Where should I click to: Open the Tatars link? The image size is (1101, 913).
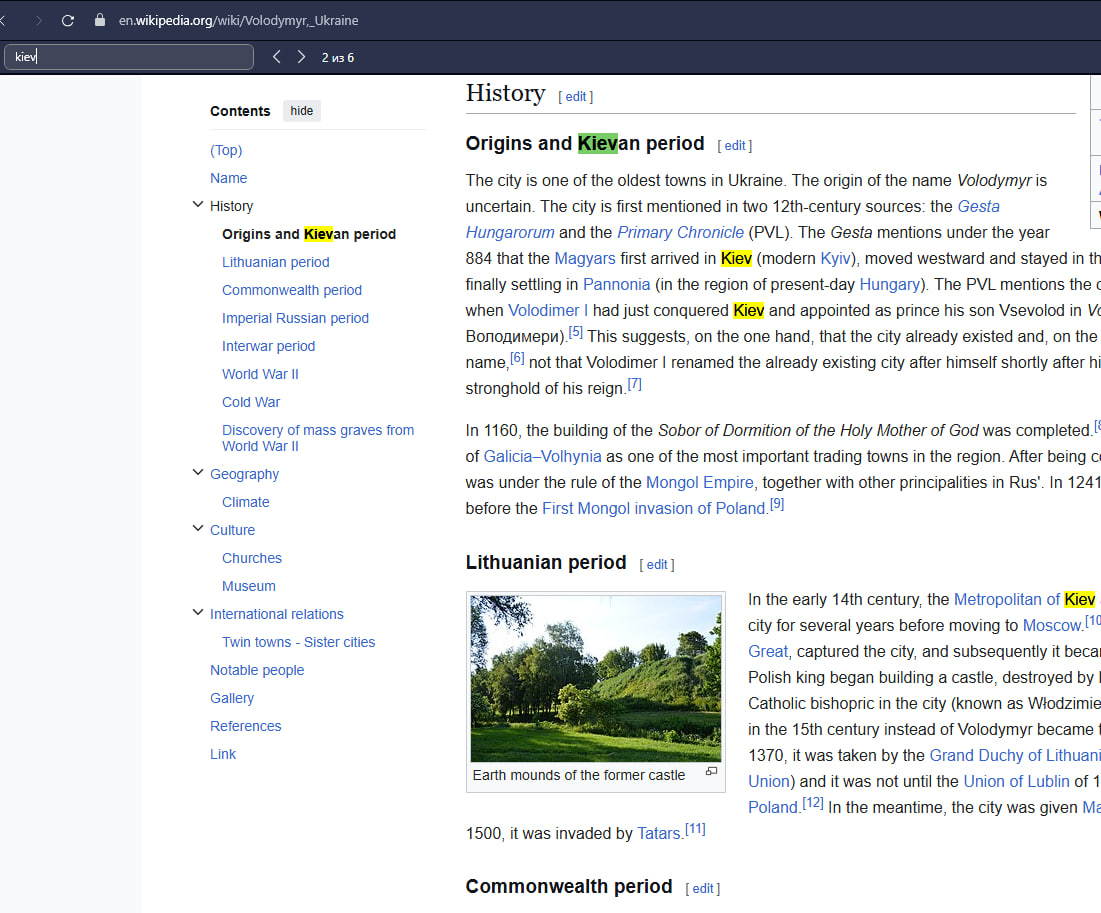click(659, 834)
